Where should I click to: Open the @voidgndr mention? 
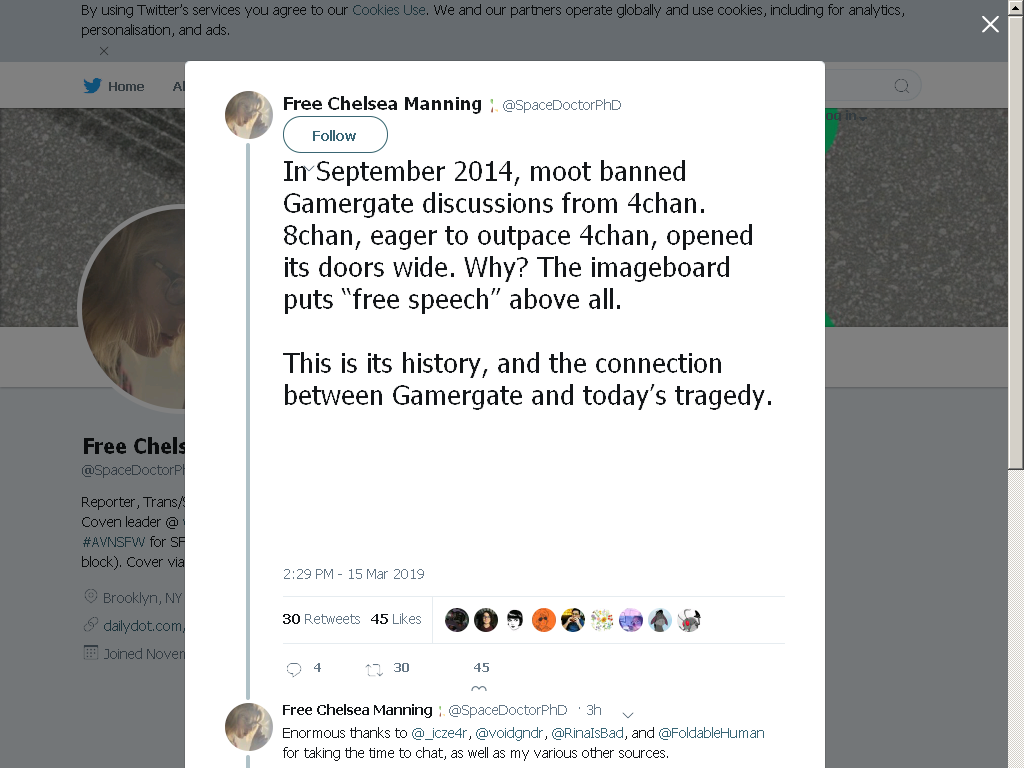[509, 733]
